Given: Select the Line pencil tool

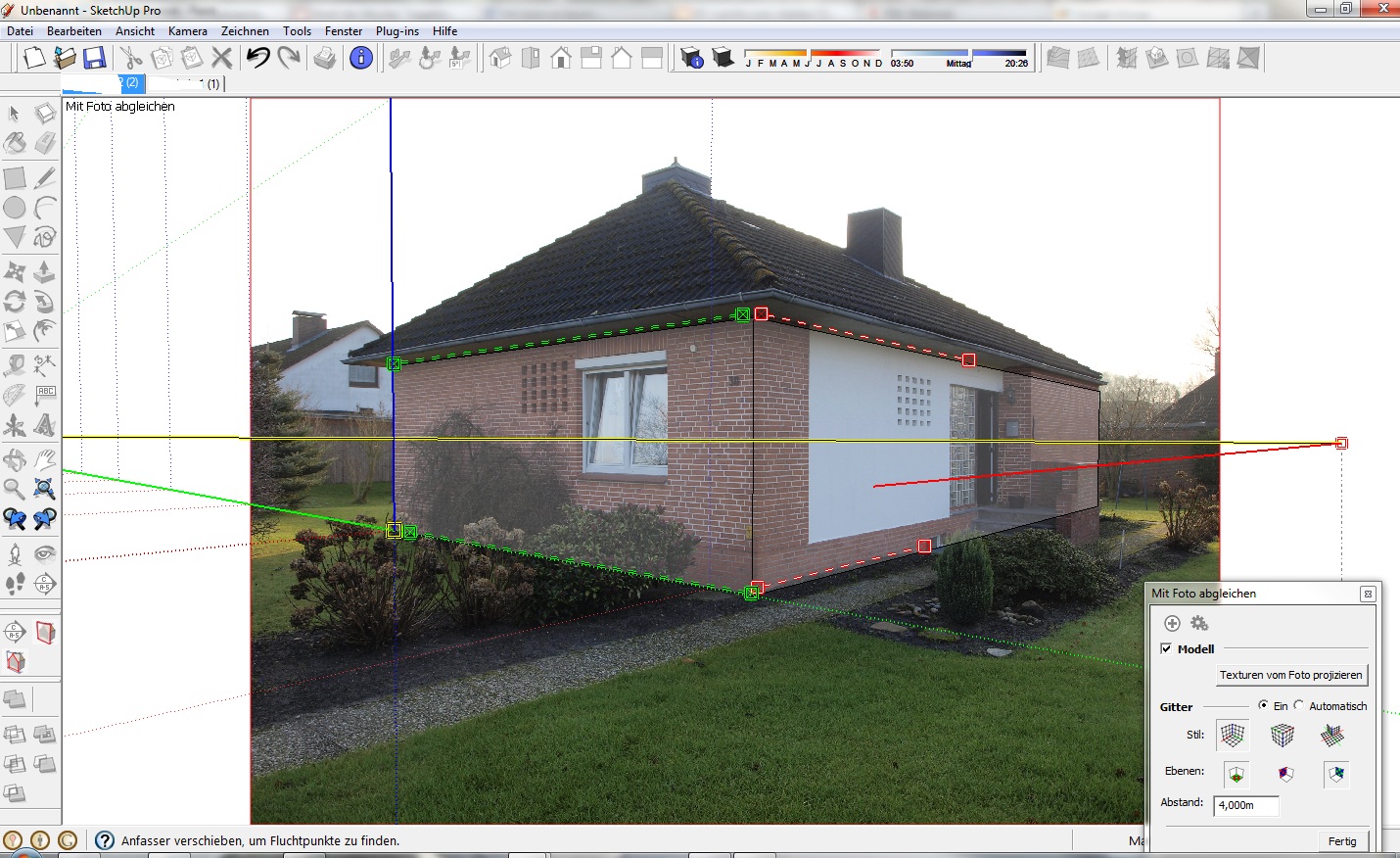Looking at the screenshot, I should point(45,178).
